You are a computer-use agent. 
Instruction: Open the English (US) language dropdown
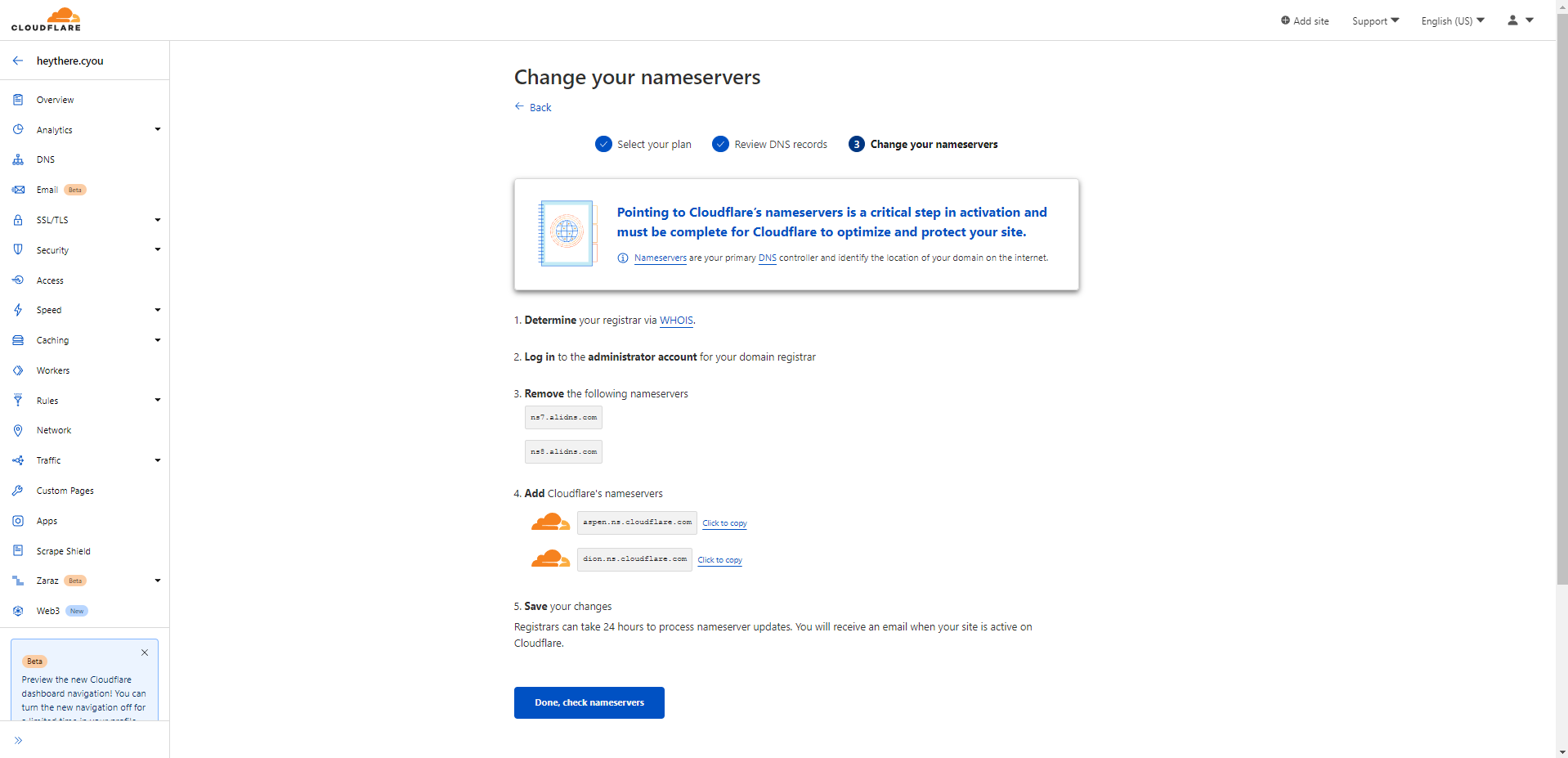click(1453, 20)
